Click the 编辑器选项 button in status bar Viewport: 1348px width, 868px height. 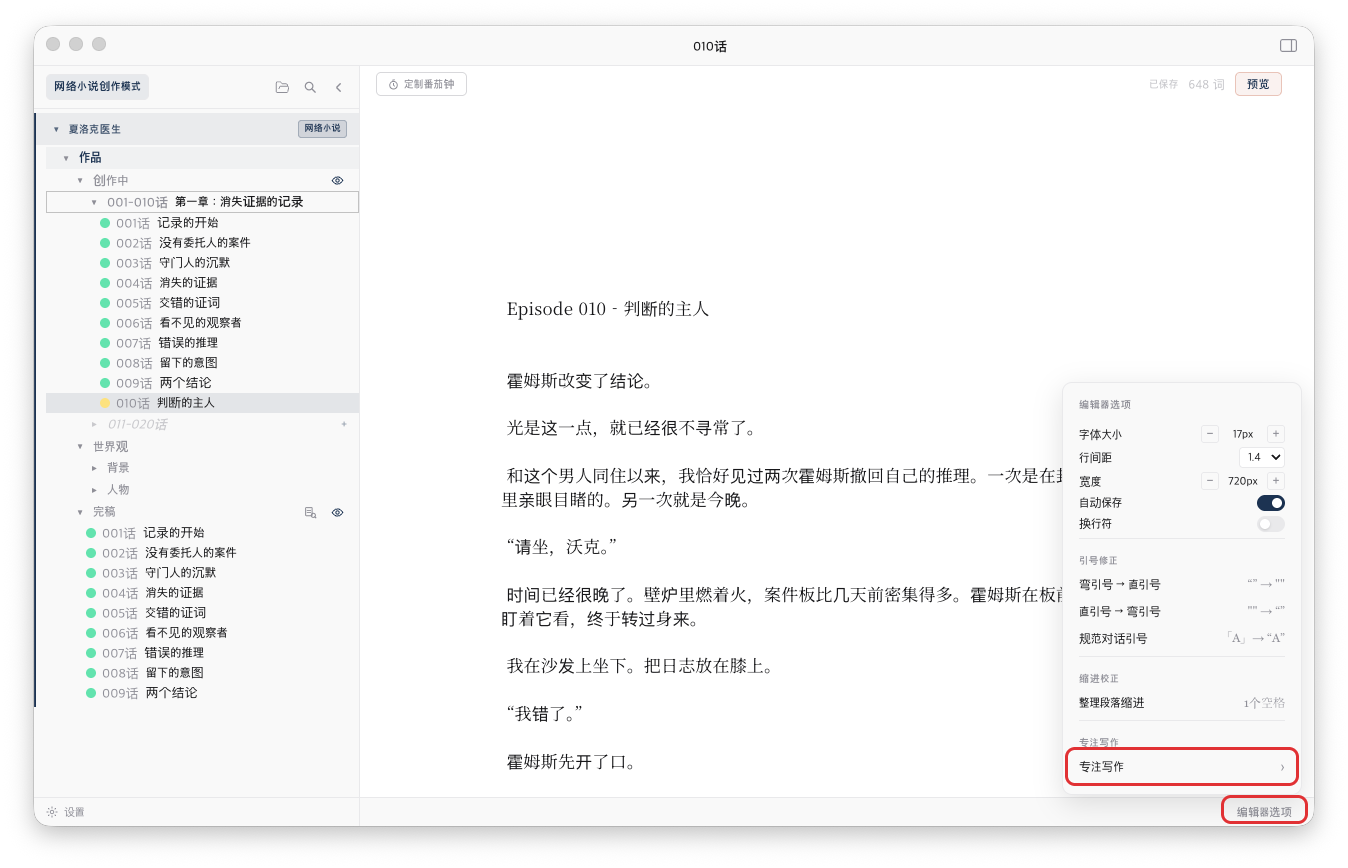point(1264,812)
